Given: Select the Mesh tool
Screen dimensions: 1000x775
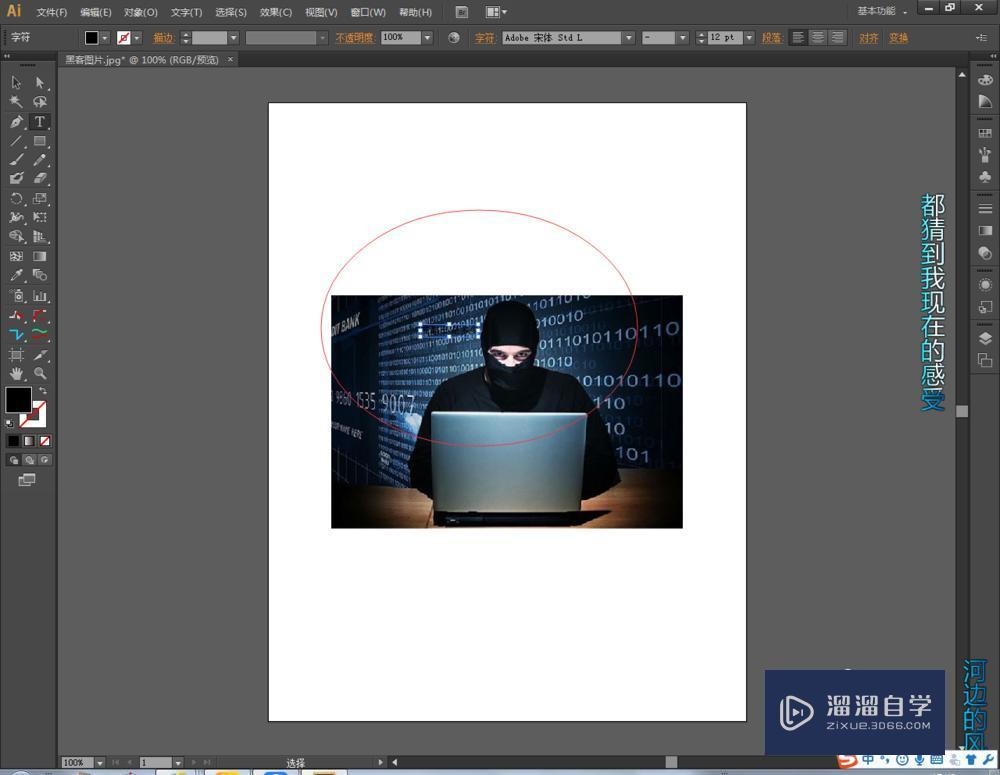Looking at the screenshot, I should pyautogui.click(x=17, y=256).
